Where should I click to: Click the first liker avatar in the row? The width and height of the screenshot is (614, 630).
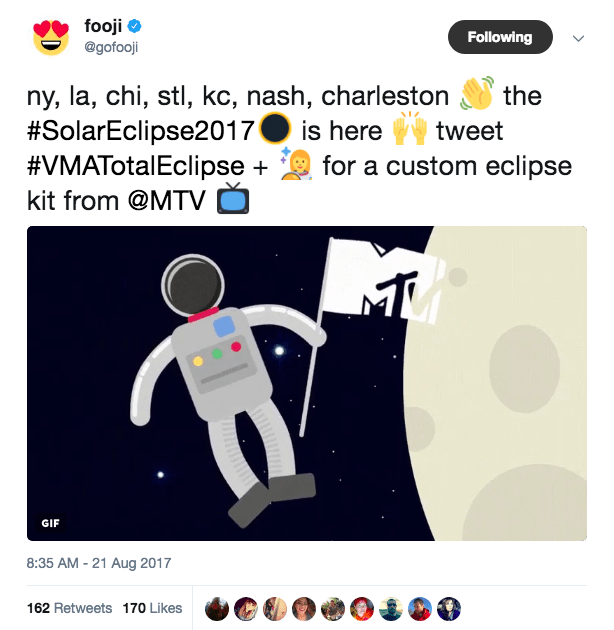(x=215, y=608)
